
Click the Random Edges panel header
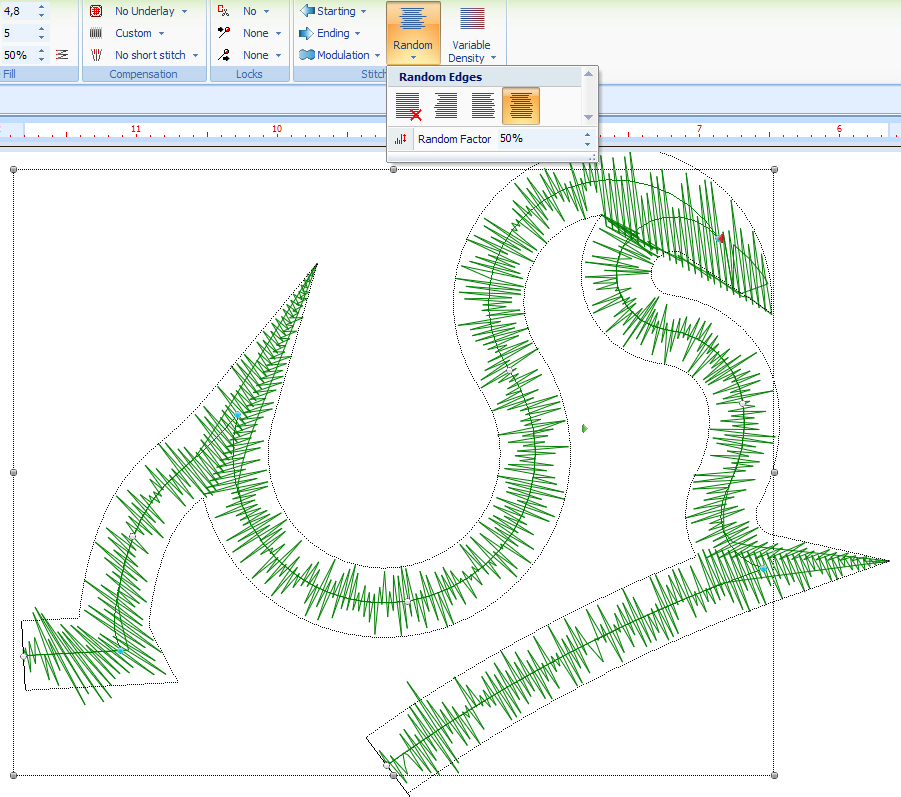[440, 76]
